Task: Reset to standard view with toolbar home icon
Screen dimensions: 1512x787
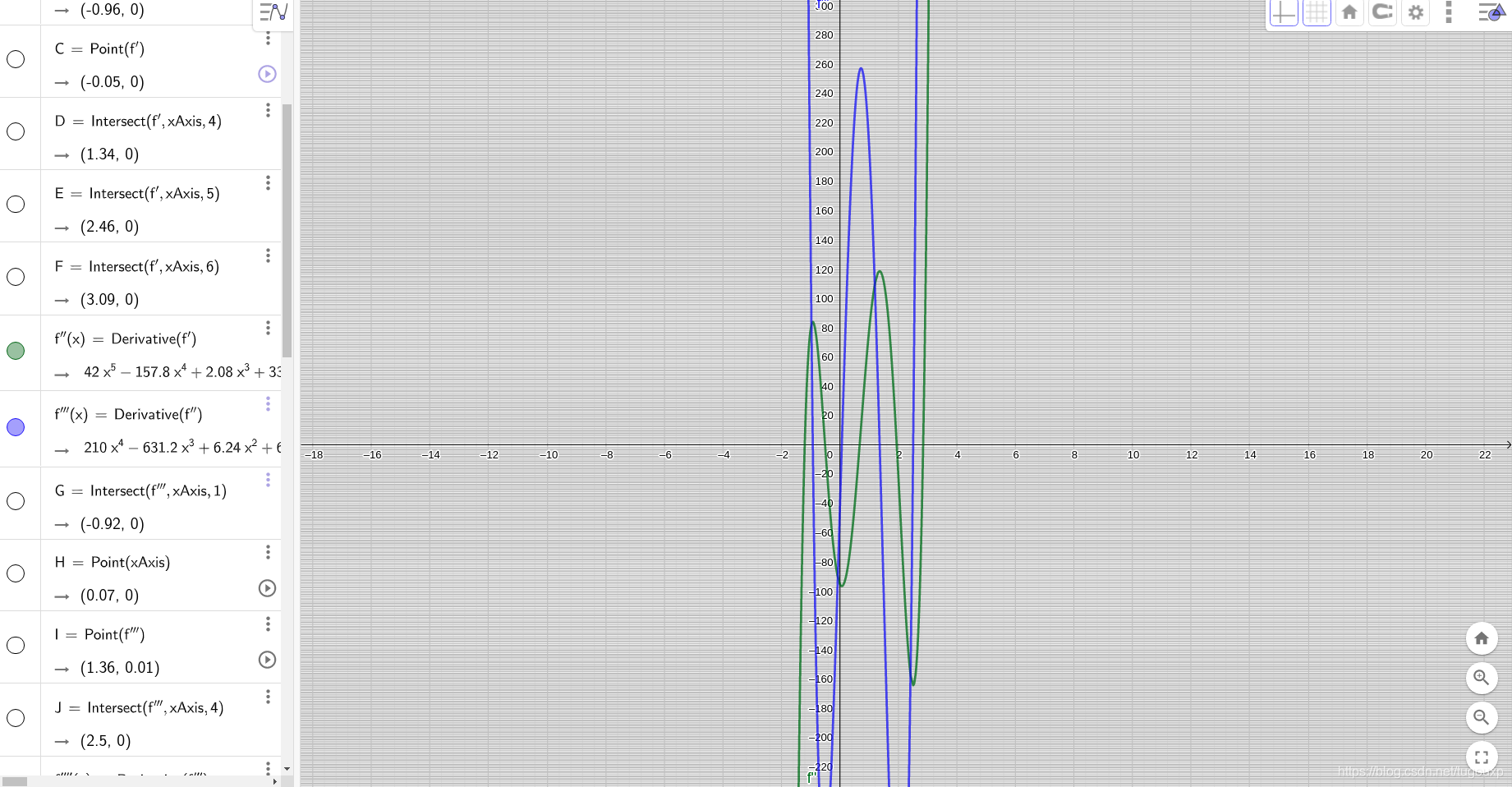Action: (x=1349, y=12)
